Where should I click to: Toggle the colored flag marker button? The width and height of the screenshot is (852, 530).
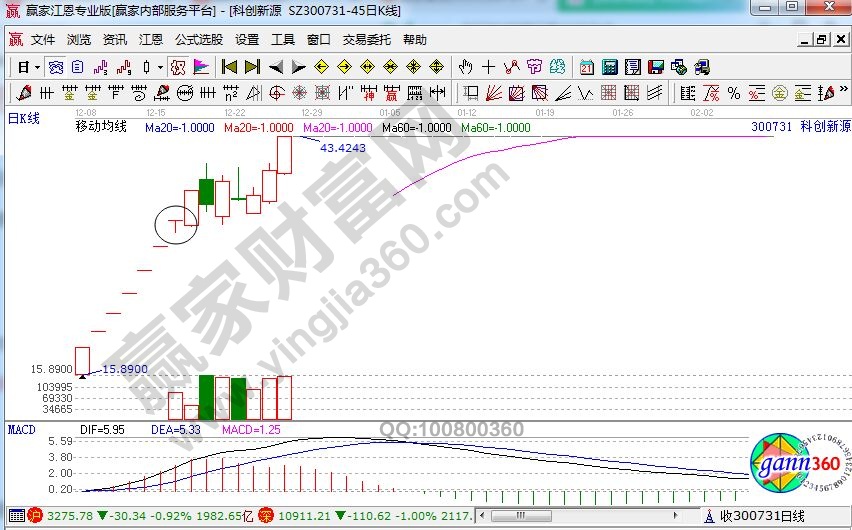pos(200,67)
